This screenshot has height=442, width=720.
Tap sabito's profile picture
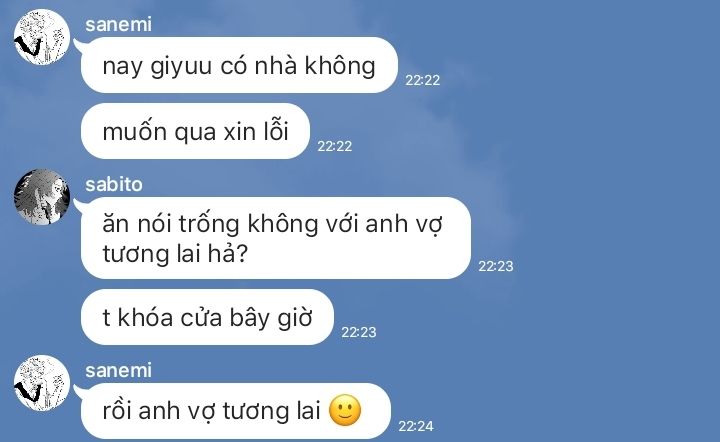(42, 197)
